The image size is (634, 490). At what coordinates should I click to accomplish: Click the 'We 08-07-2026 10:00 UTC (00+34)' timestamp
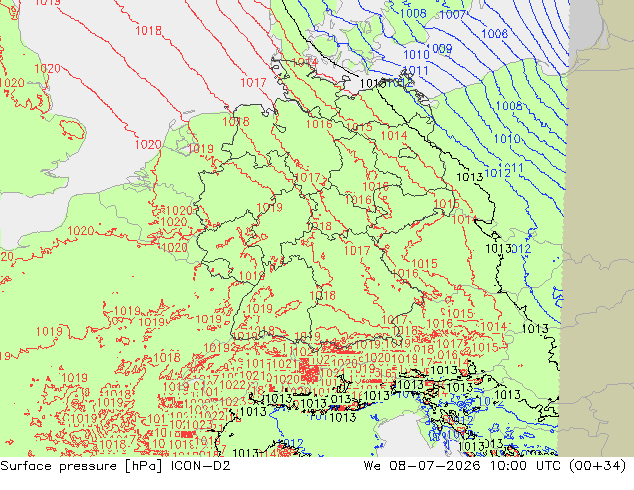point(495,466)
